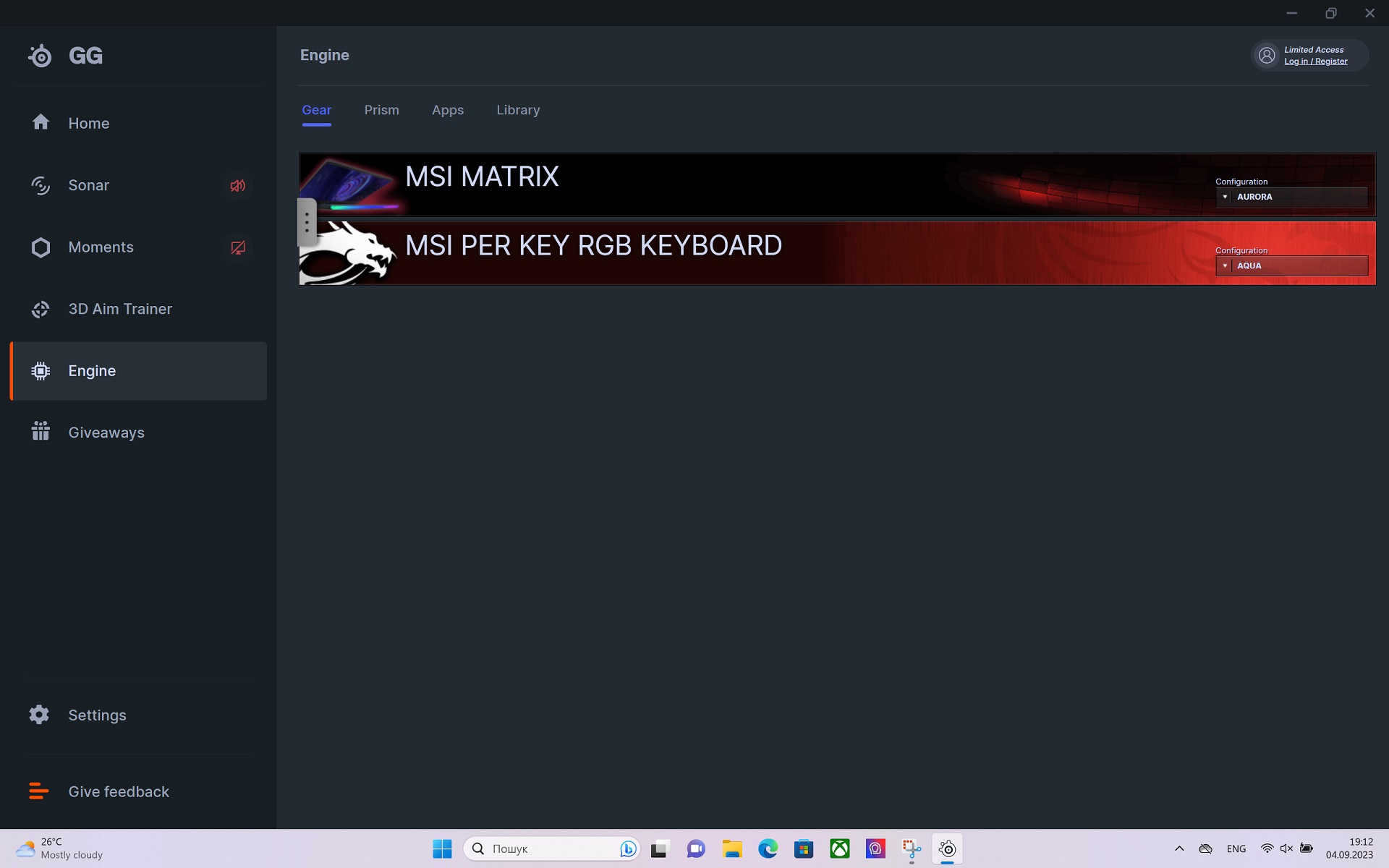Open Microsoft Store from the taskbar
1389x868 pixels.
pos(804,848)
